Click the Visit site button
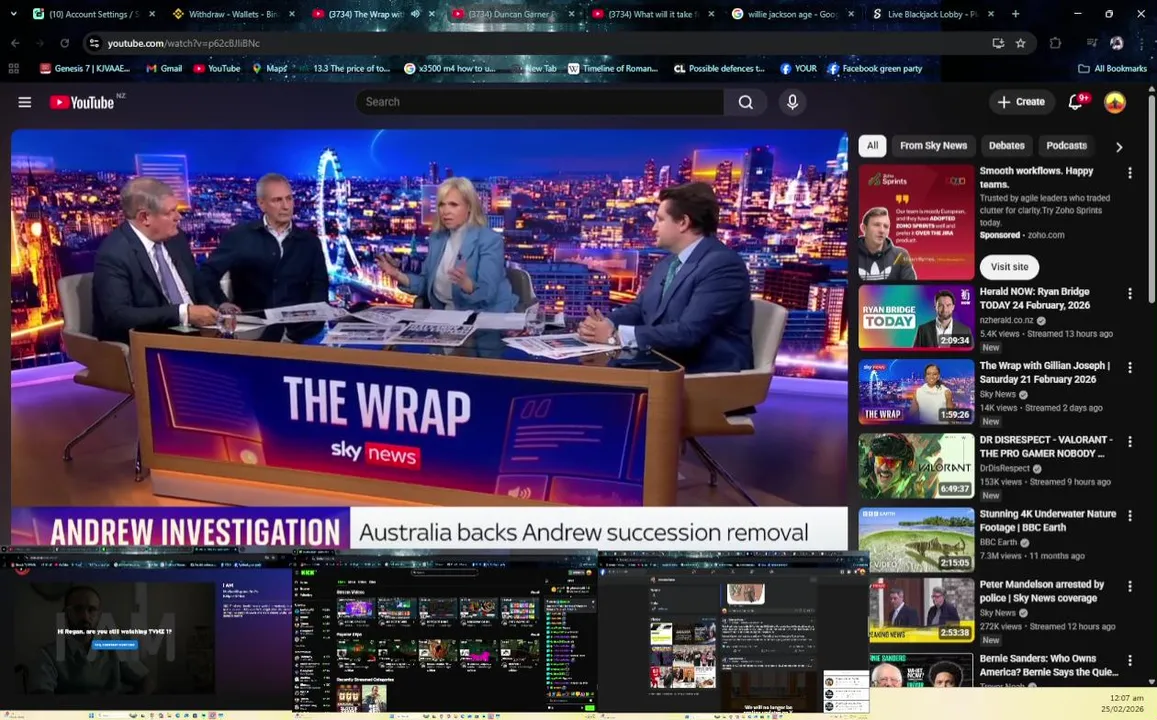Image resolution: width=1157 pixels, height=720 pixels. 1009,267
